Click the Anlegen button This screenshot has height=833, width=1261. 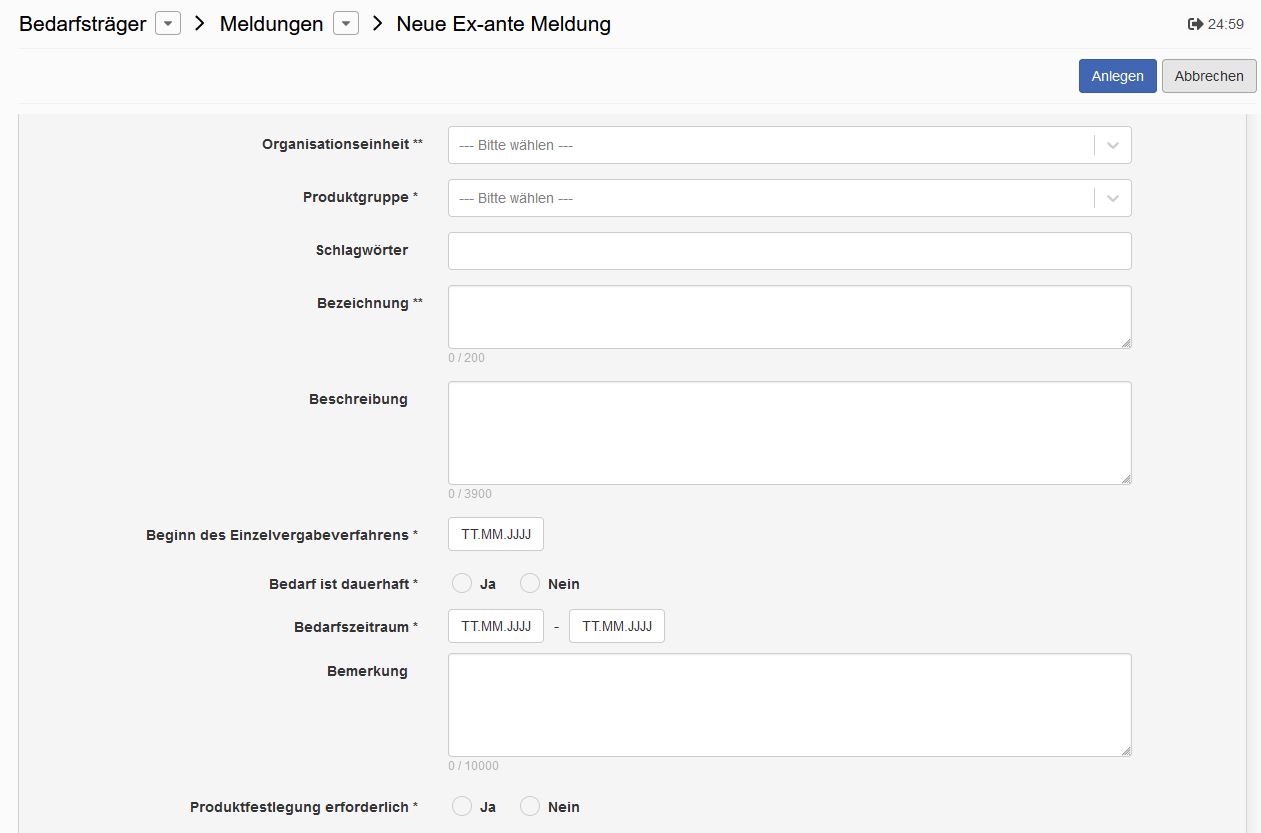point(1117,75)
